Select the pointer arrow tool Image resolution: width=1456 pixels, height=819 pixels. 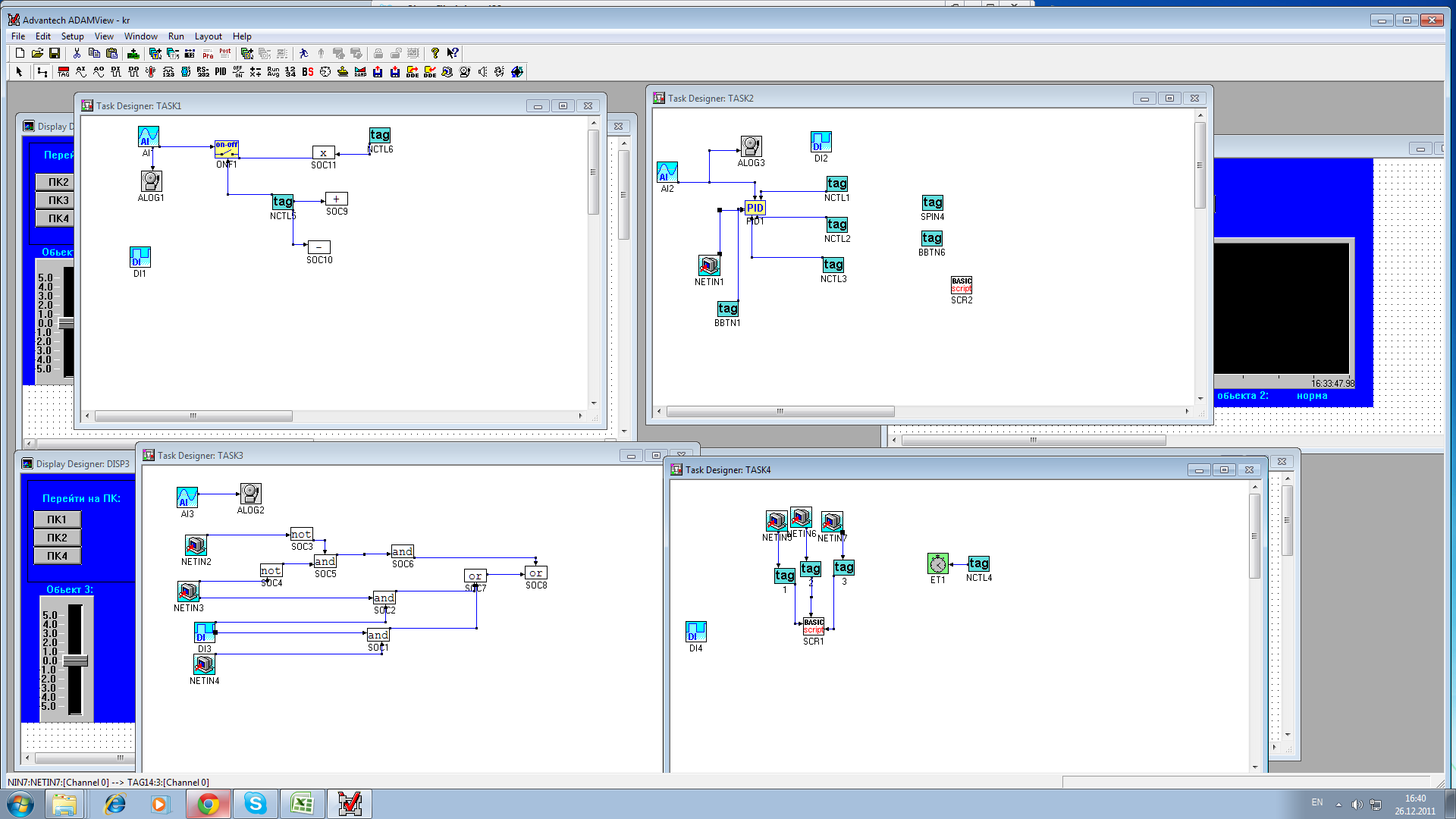20,72
